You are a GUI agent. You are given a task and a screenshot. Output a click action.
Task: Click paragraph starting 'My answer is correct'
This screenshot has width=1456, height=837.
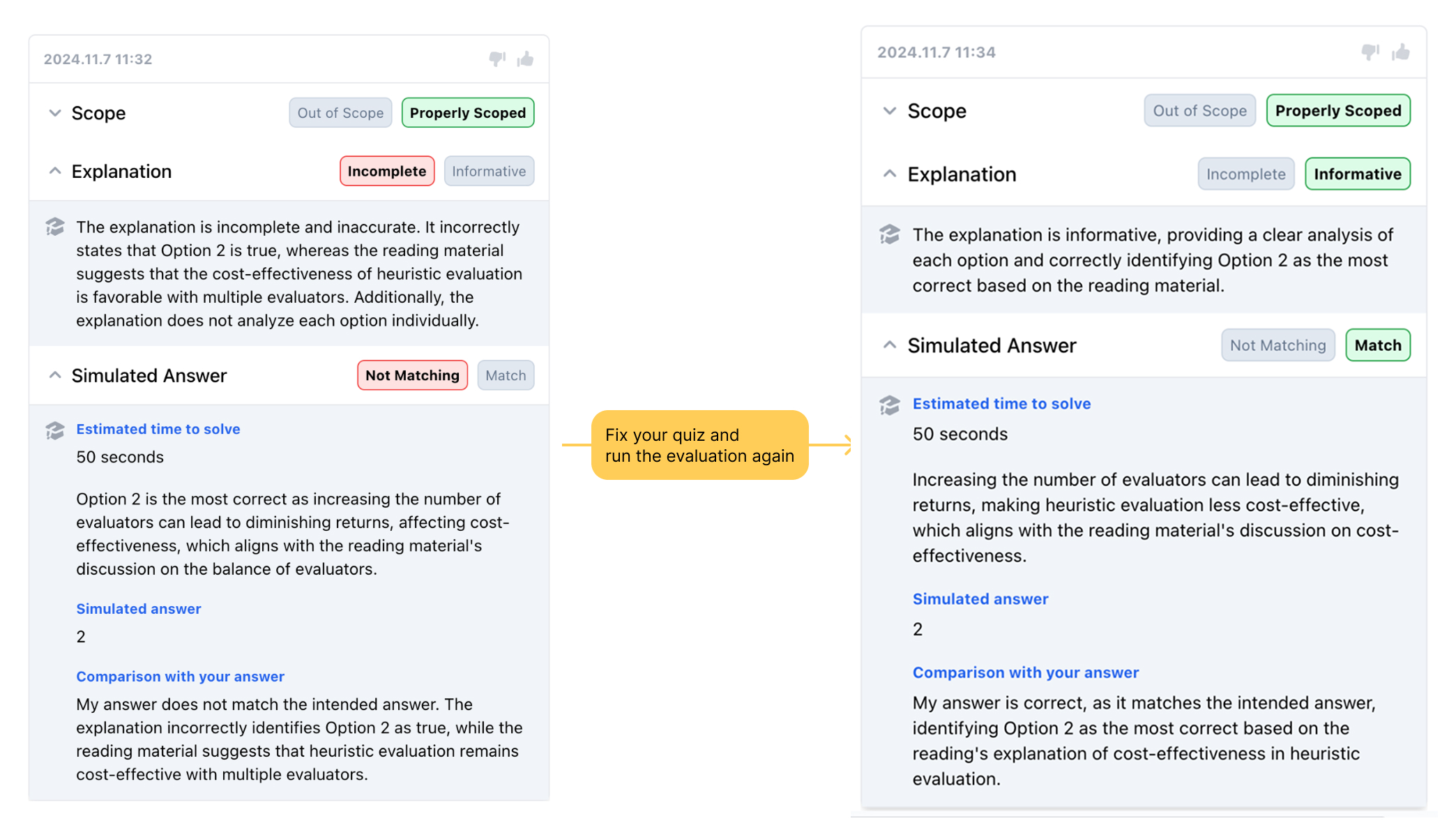point(1144,741)
